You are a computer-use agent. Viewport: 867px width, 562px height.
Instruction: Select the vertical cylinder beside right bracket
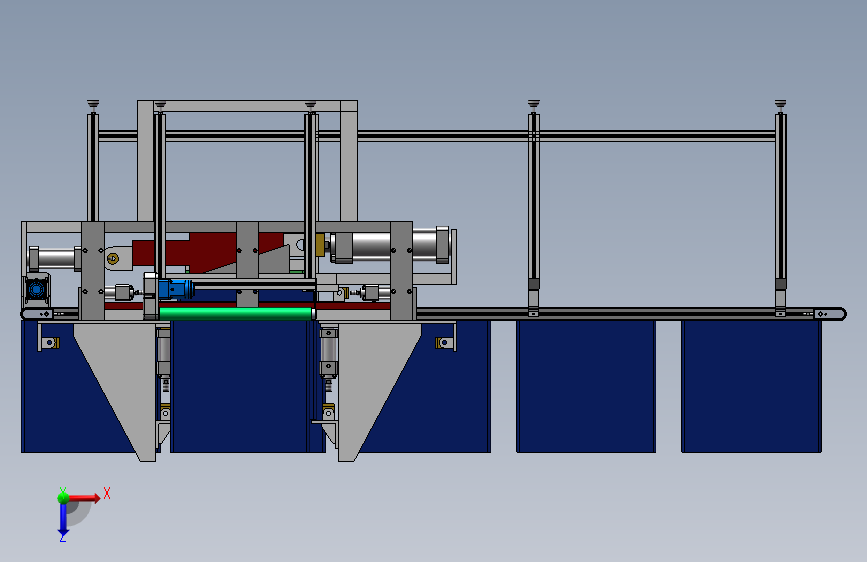coord(328,354)
